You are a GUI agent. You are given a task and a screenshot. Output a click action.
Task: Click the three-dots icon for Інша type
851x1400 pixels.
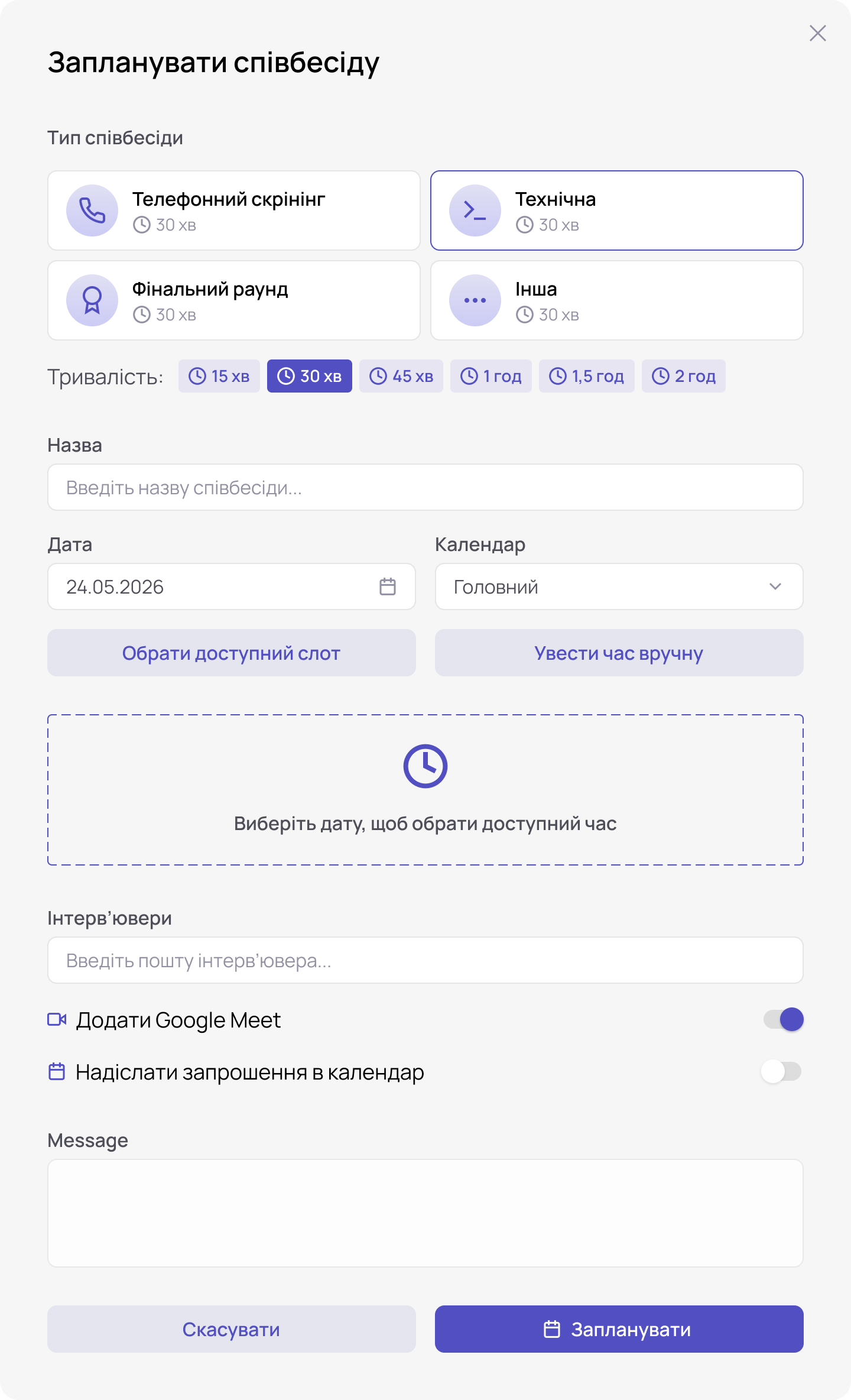click(475, 300)
